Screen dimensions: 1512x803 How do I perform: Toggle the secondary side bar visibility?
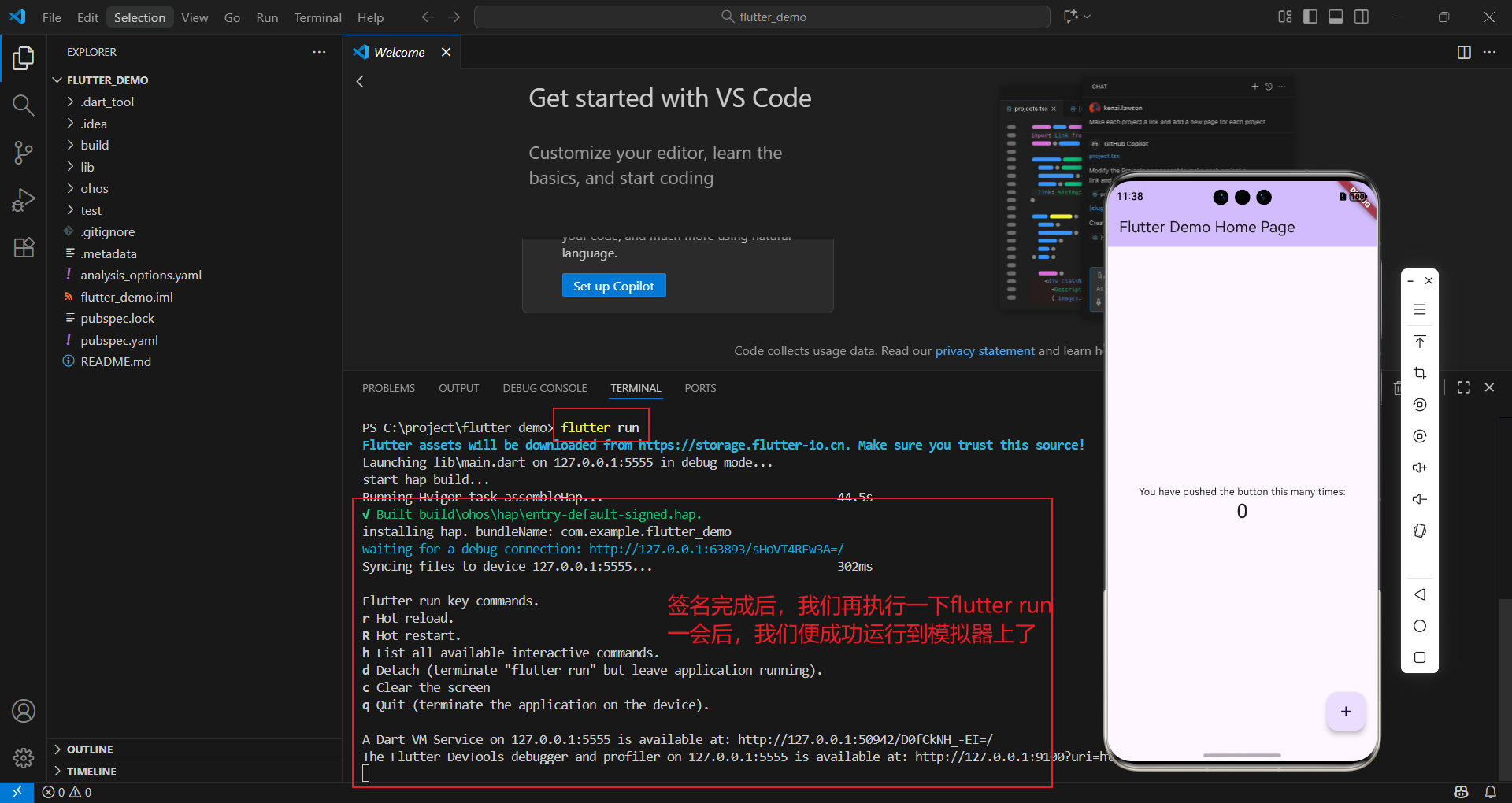[x=1362, y=17]
